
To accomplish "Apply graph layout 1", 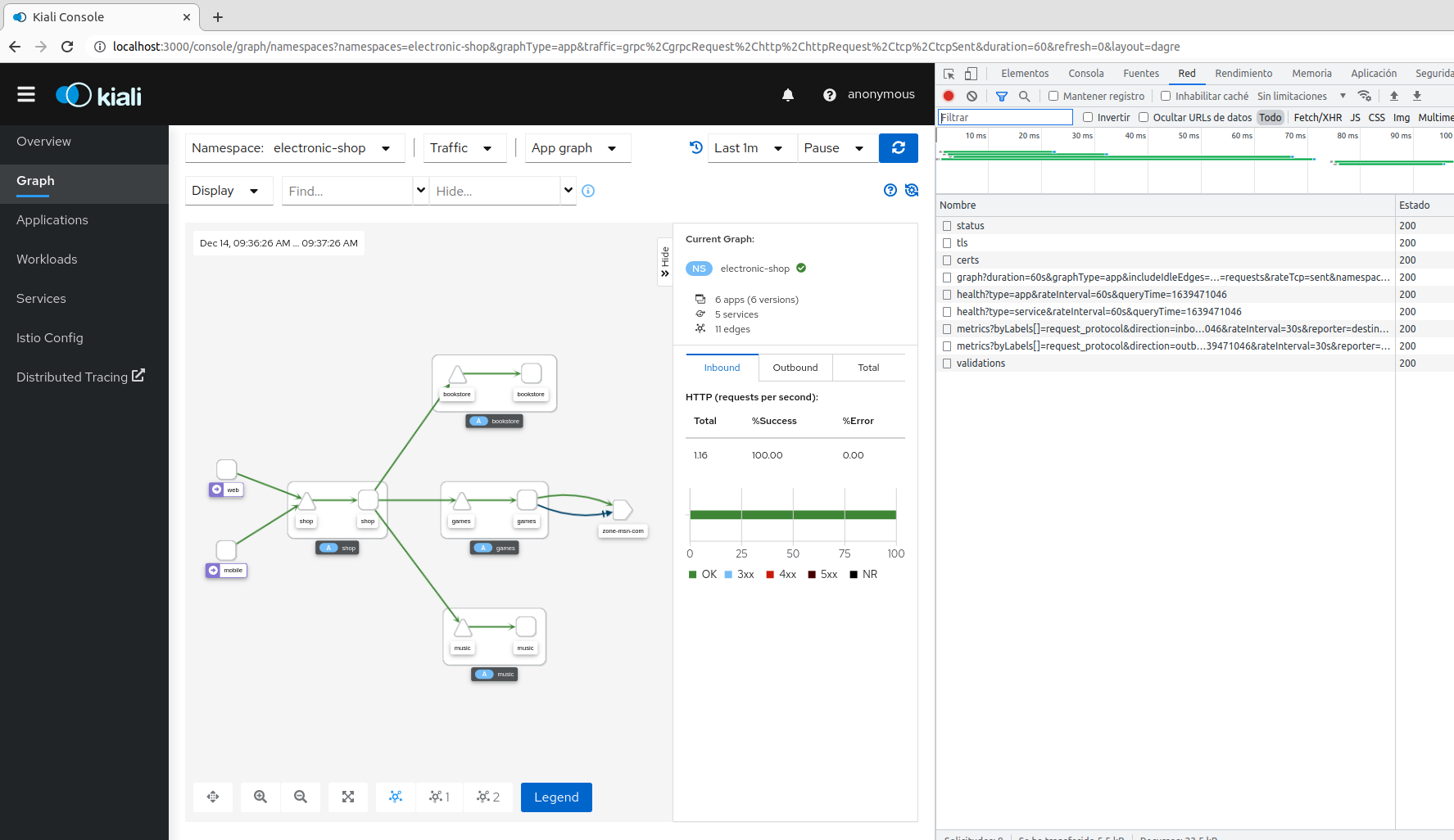I will coord(439,797).
